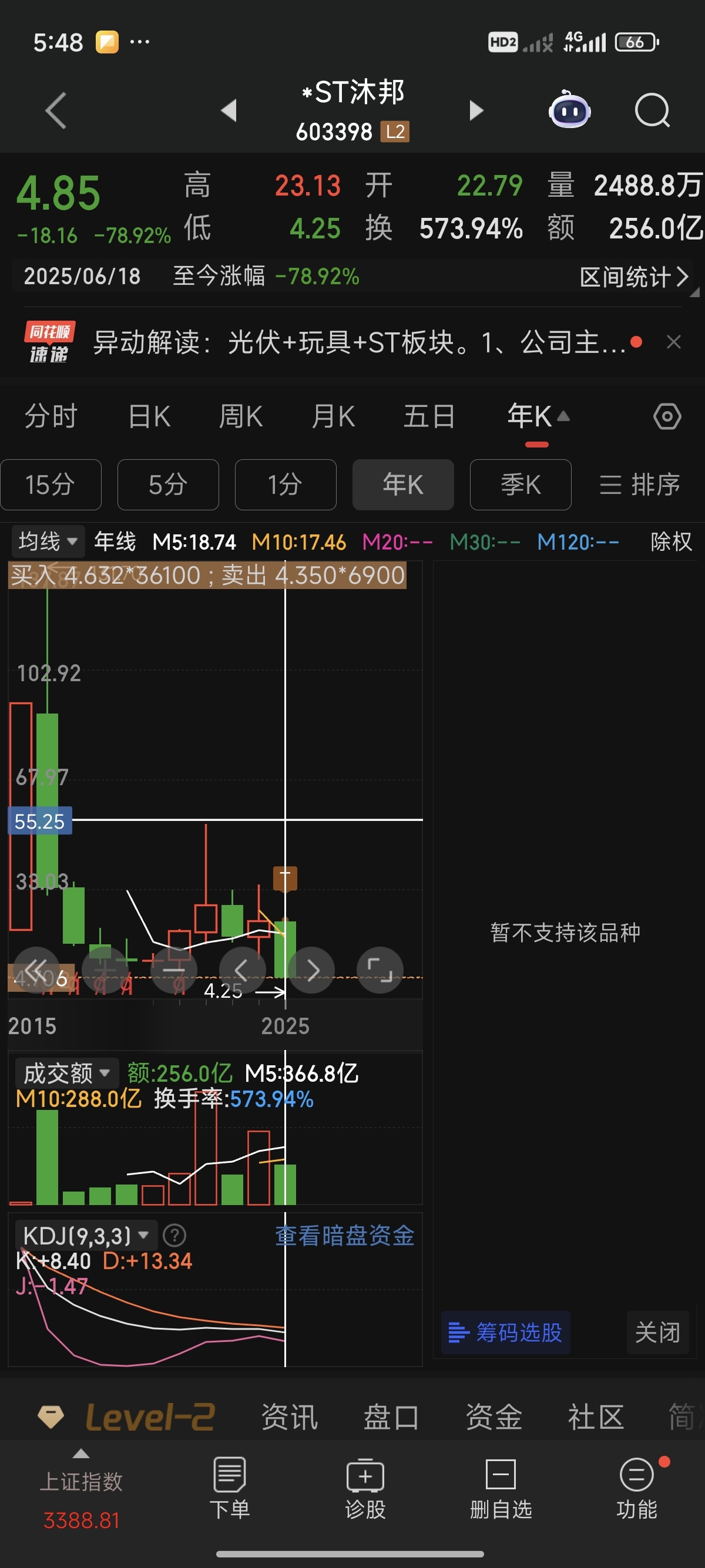Tap the 3388.81 index value
The height and width of the screenshot is (1568, 705).
(81, 1520)
